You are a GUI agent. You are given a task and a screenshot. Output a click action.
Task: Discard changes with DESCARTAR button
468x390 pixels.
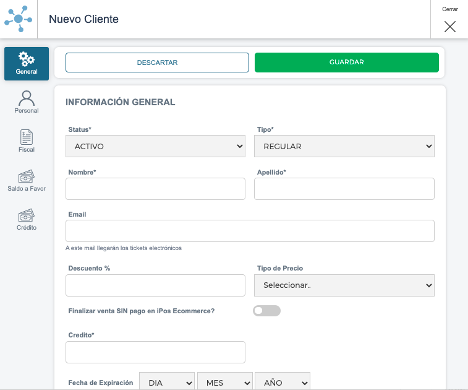point(157,62)
